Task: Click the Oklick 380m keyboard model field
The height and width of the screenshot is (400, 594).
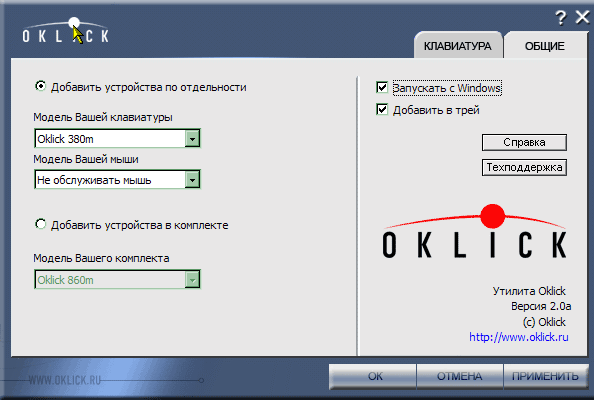Action: point(117,139)
